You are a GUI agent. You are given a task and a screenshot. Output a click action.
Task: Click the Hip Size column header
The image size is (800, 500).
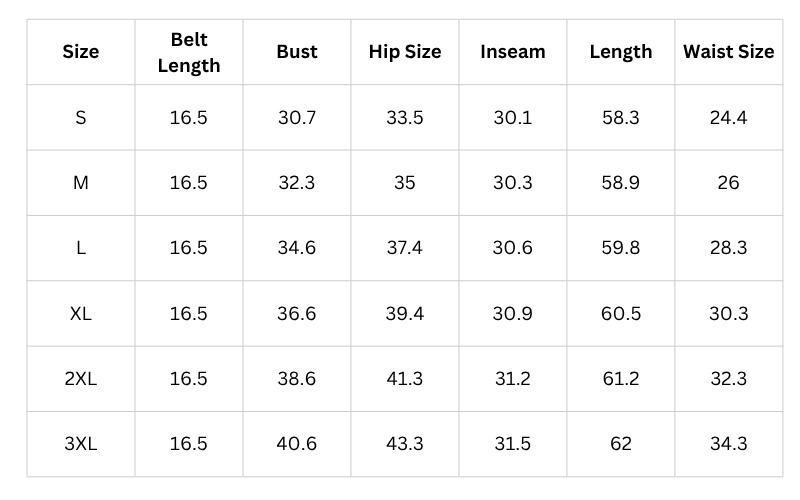click(x=404, y=52)
